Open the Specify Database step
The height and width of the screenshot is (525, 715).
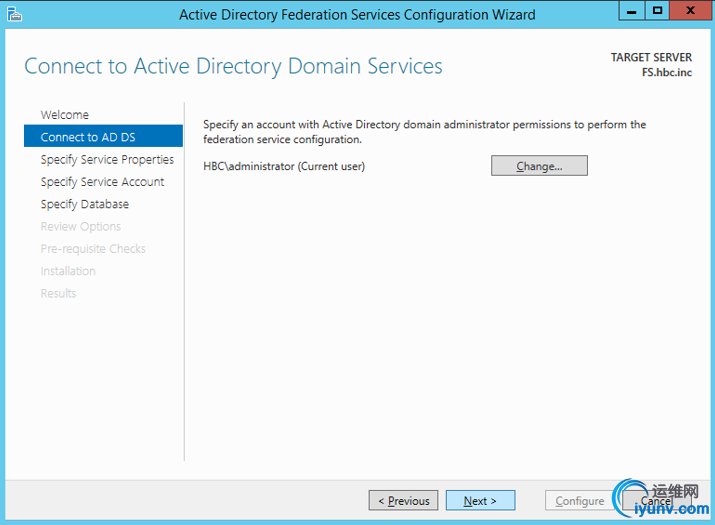point(85,204)
